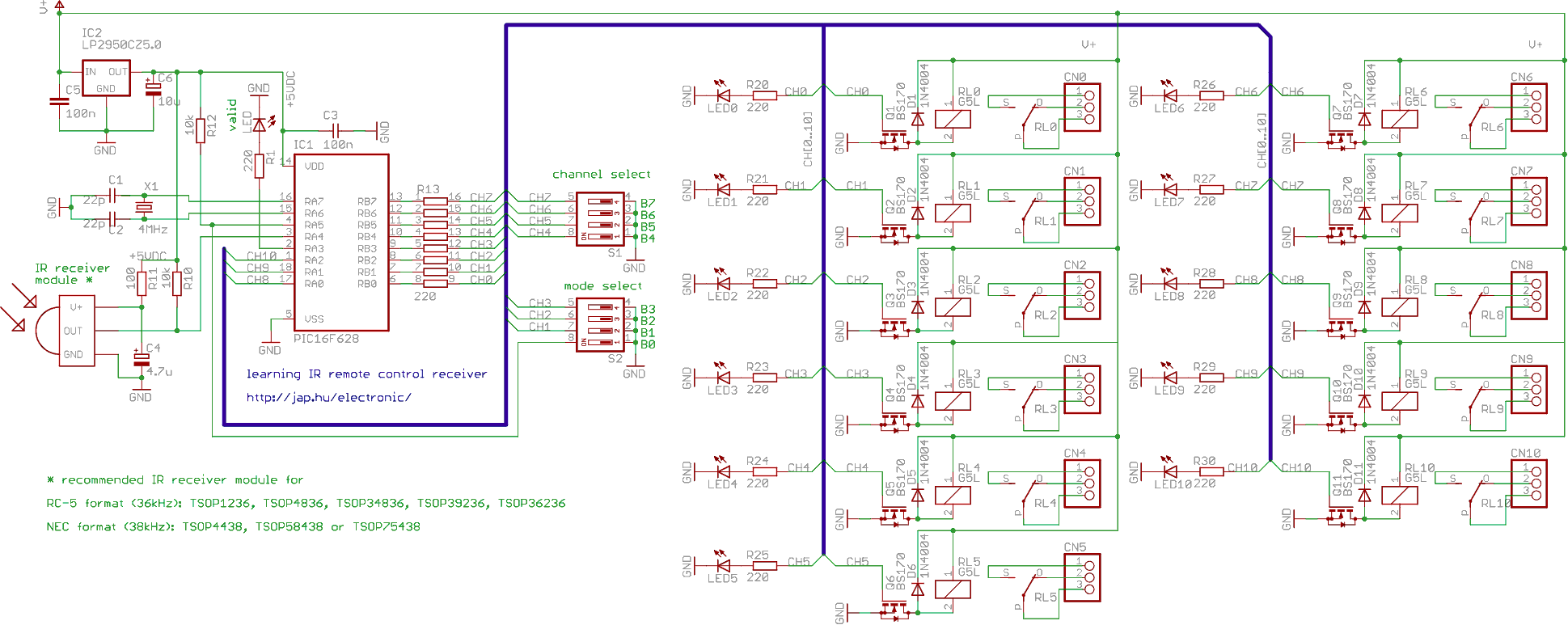Click the PIC16F628 microcontroller chip symbol

click(x=341, y=243)
